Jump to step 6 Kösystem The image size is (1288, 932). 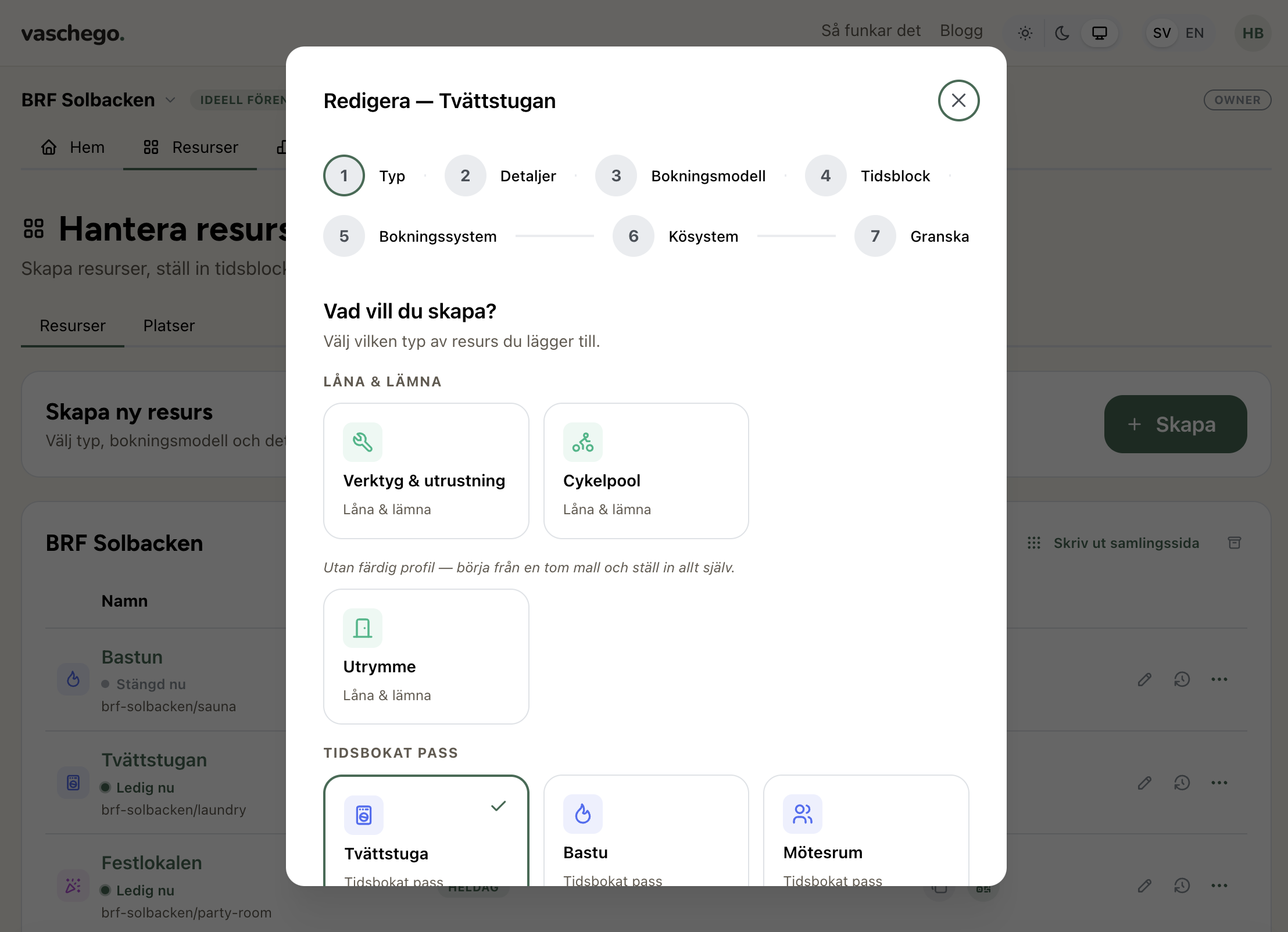pos(676,236)
